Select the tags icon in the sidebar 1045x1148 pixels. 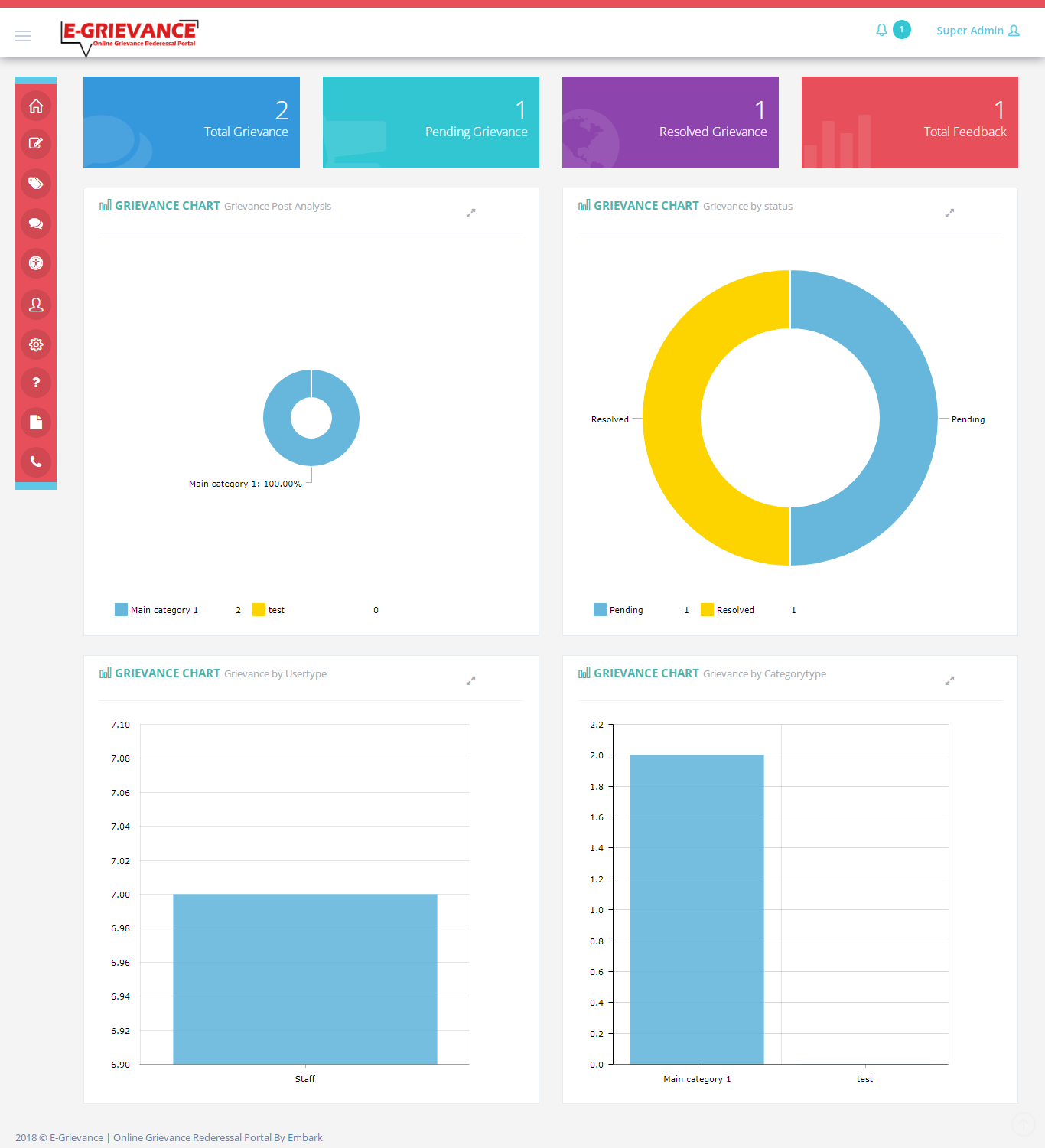[36, 184]
